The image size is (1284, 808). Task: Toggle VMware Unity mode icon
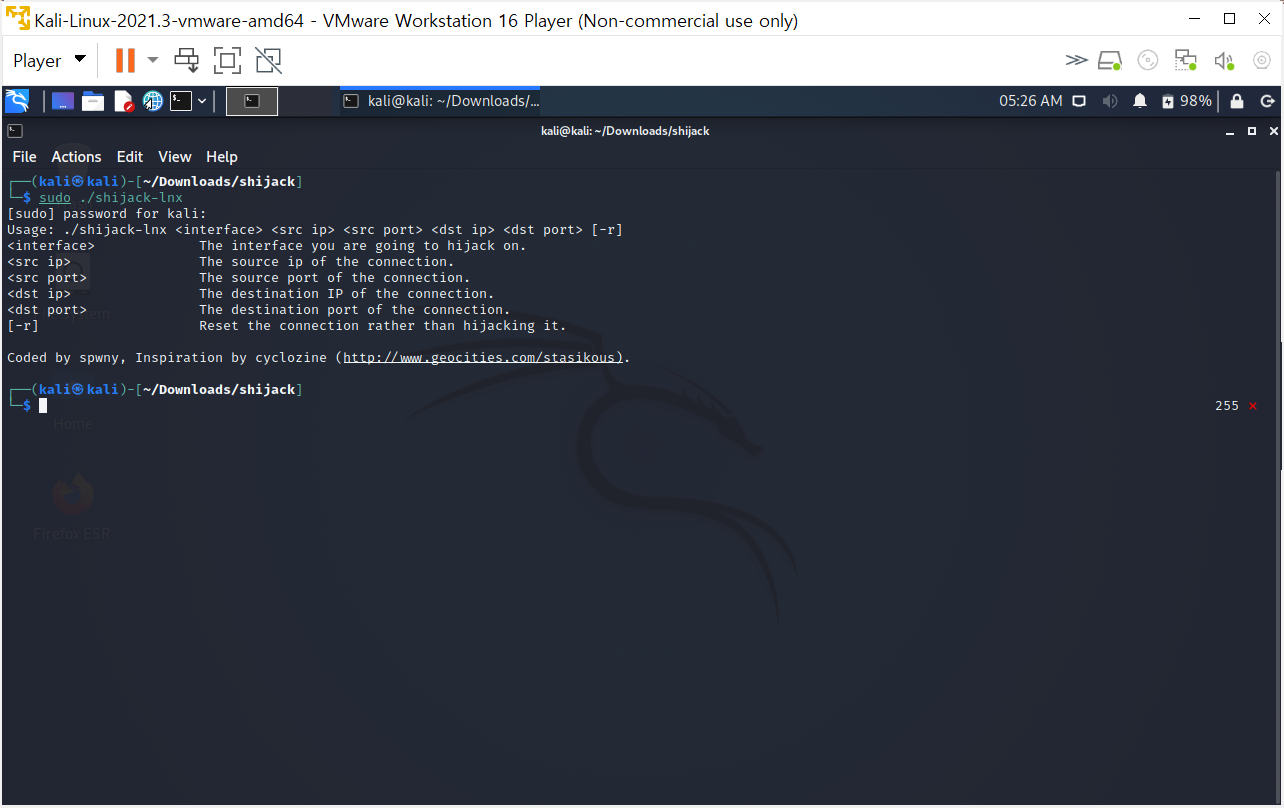(x=268, y=61)
